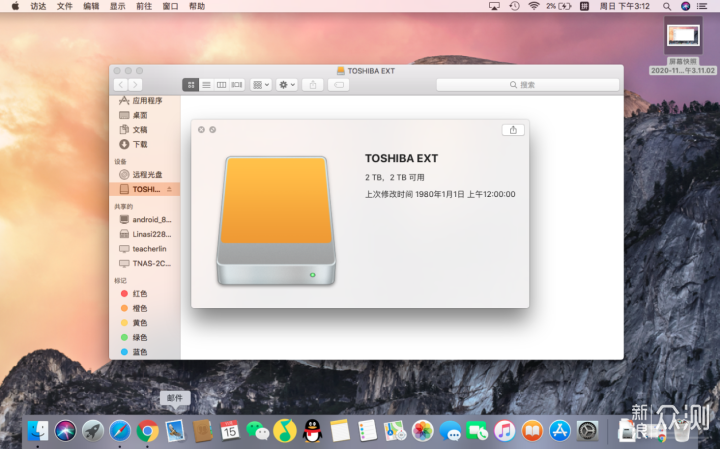The width and height of the screenshot is (720, 449).
Task: Switch Finder to list view
Action: [x=206, y=84]
